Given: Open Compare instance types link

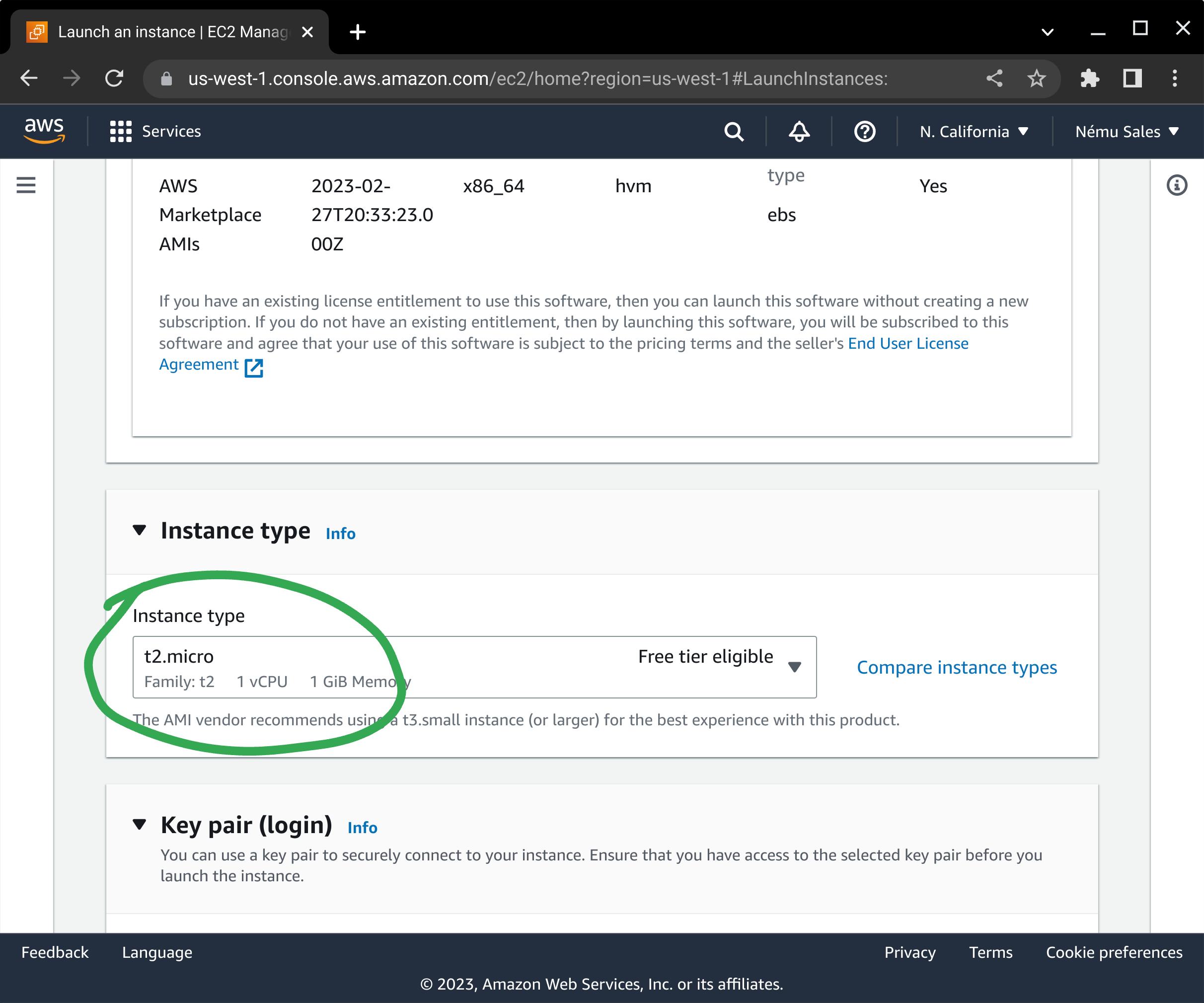Looking at the screenshot, I should (x=957, y=667).
